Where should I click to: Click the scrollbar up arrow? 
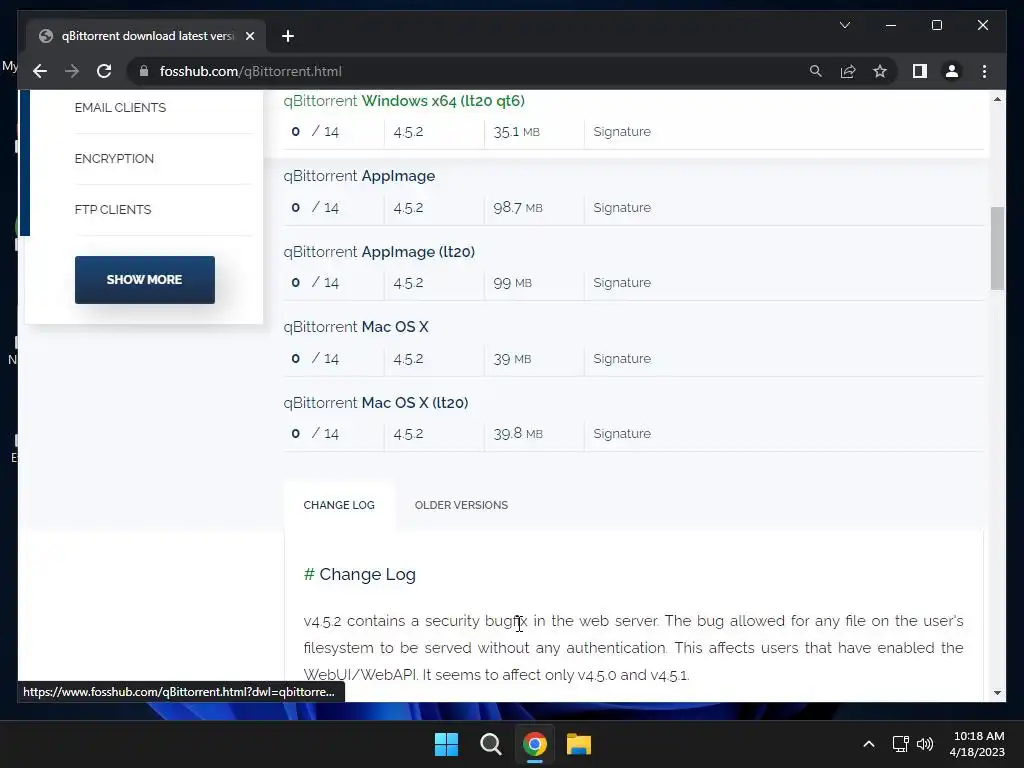click(997, 99)
